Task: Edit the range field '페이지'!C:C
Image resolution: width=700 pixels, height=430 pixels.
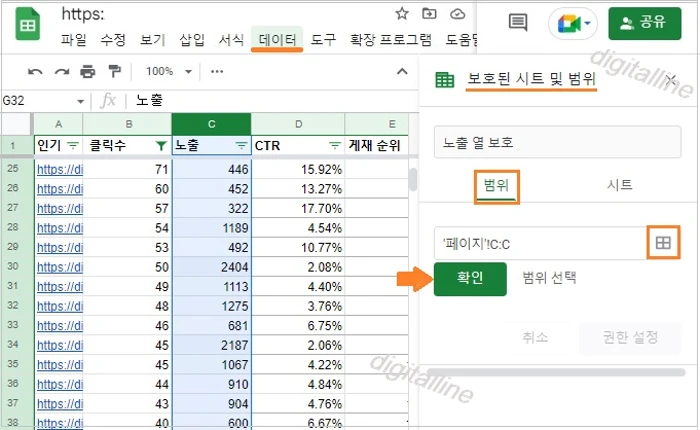Action: coord(540,243)
